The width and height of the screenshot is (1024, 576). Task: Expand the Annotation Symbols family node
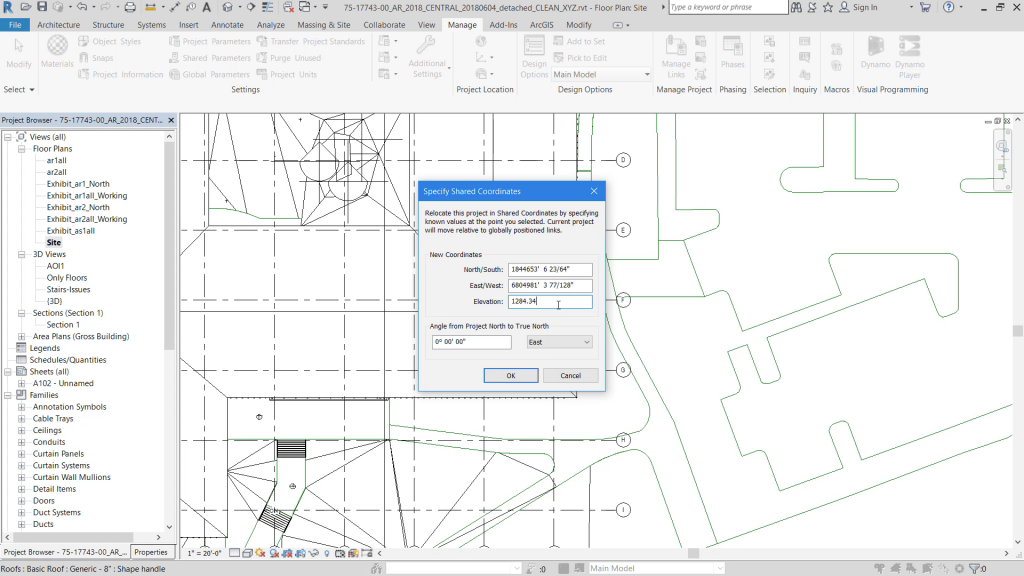(x=21, y=407)
